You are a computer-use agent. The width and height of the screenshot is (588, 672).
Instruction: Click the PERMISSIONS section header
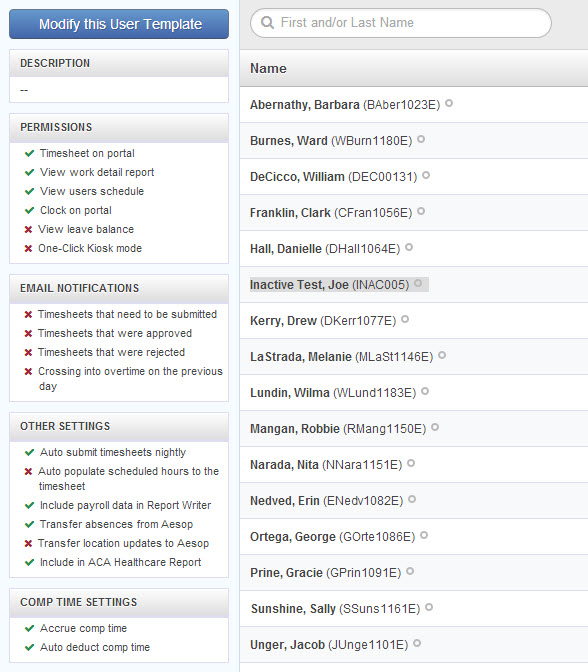pos(119,127)
